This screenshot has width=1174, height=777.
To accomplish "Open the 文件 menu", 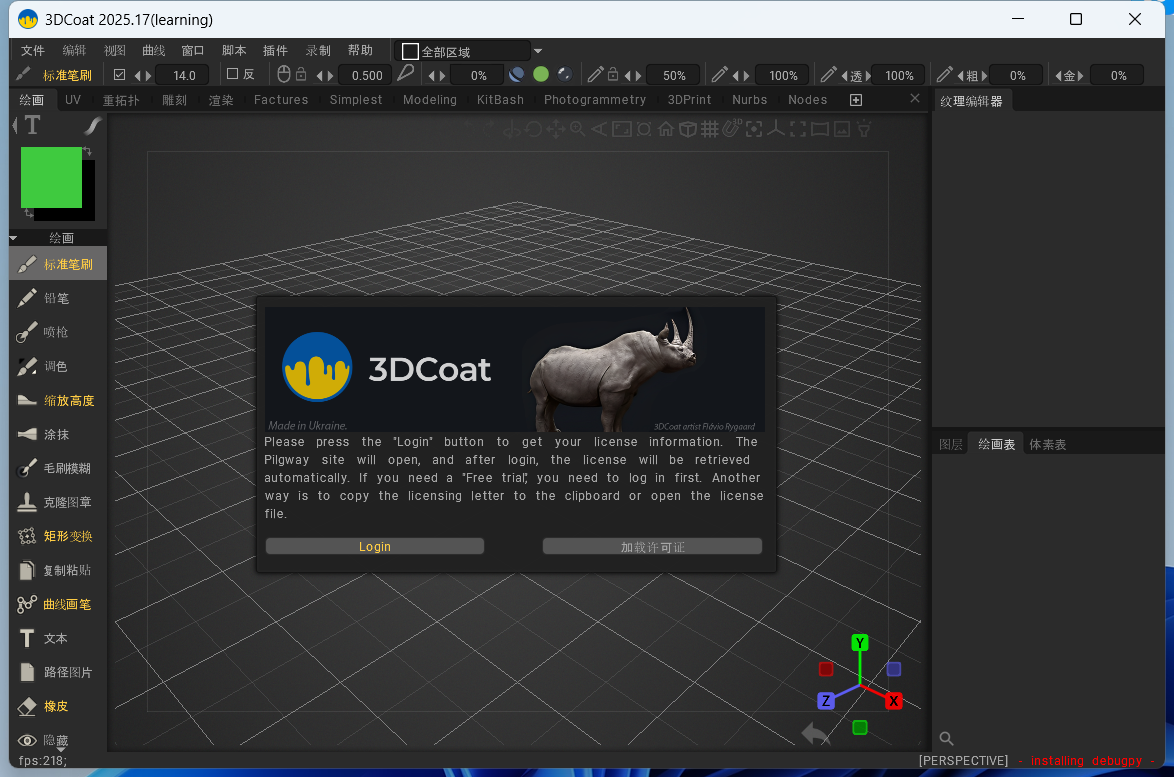I will 33,51.
